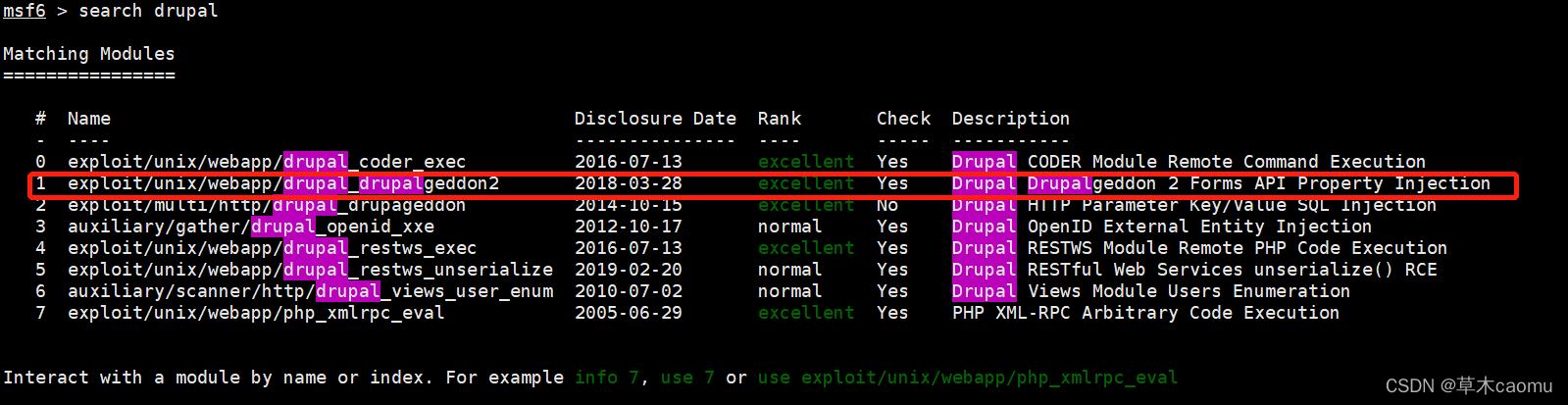Screen dimensions: 1568x405
Task: Click the 'msf6' prompt text
Action: [25, 11]
